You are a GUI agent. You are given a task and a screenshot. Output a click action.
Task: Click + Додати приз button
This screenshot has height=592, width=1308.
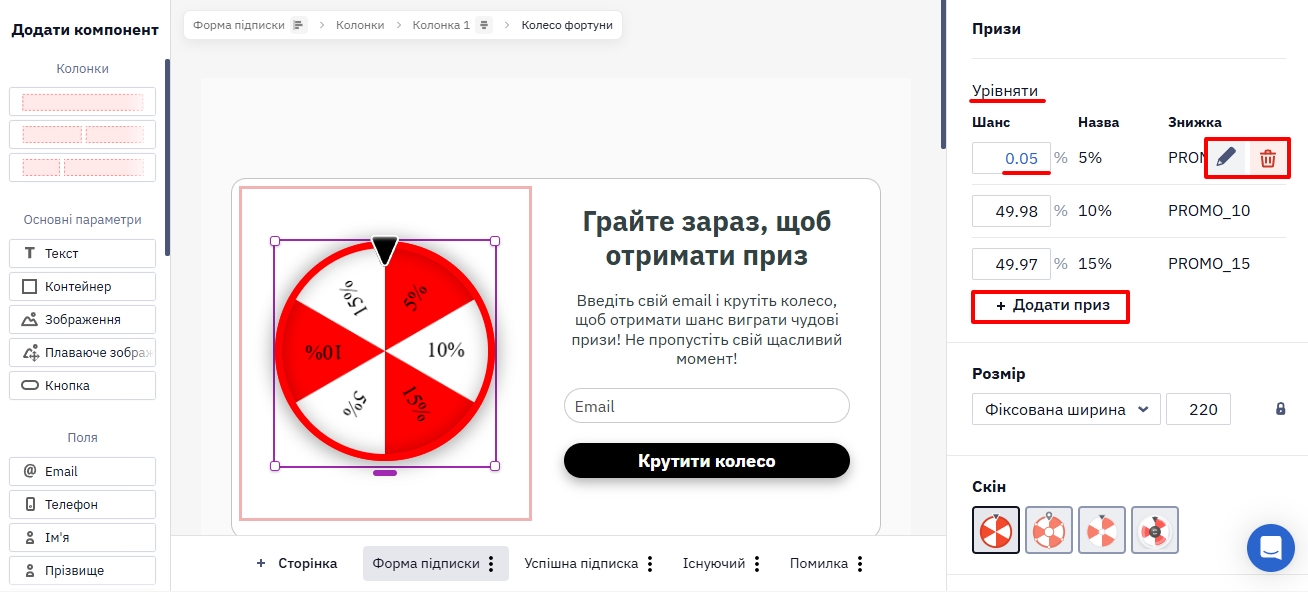[x=1052, y=306]
